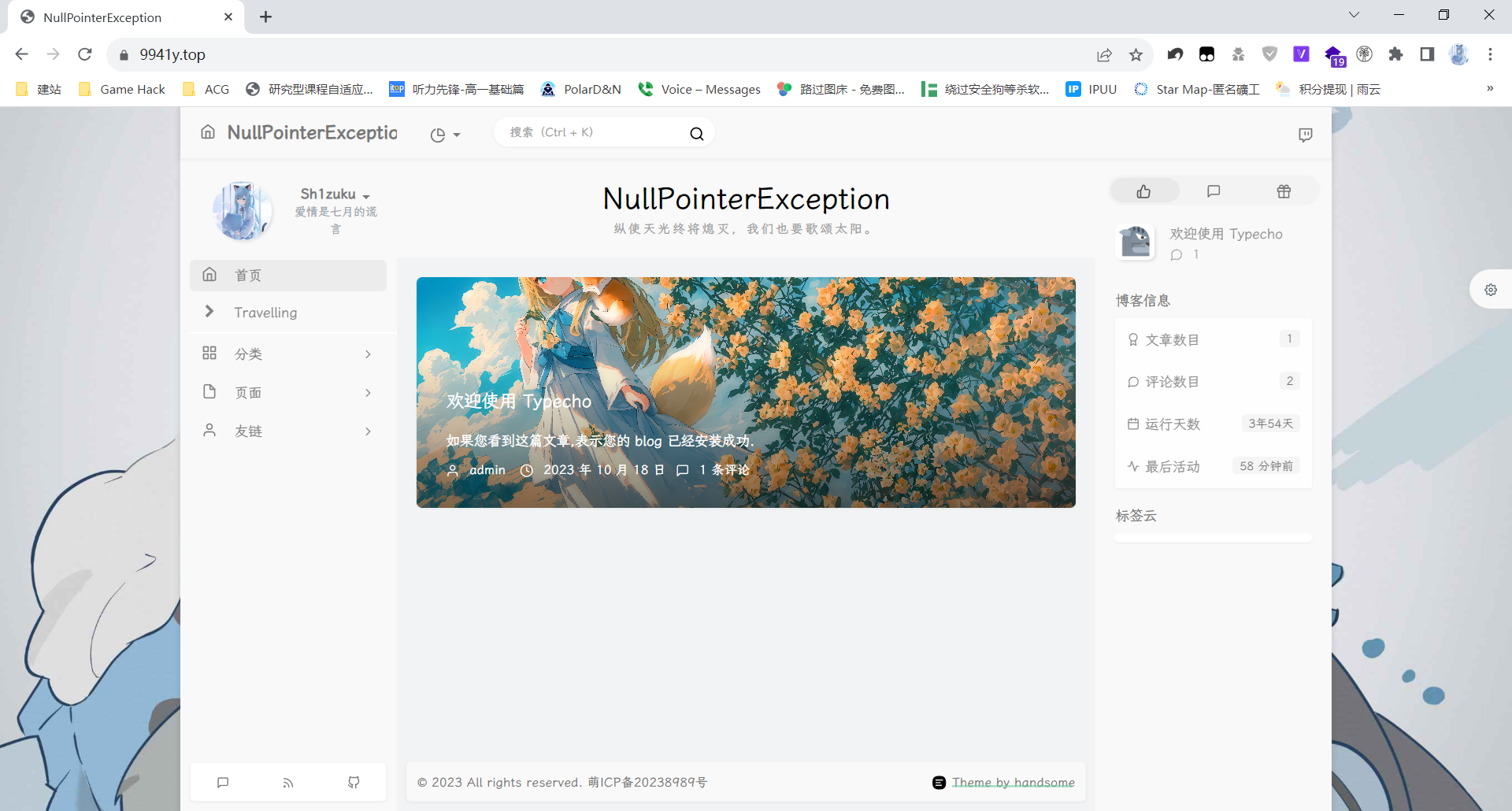Viewport: 1512px width, 811px height.
Task: Open the browser profile avatar
Action: [1458, 54]
